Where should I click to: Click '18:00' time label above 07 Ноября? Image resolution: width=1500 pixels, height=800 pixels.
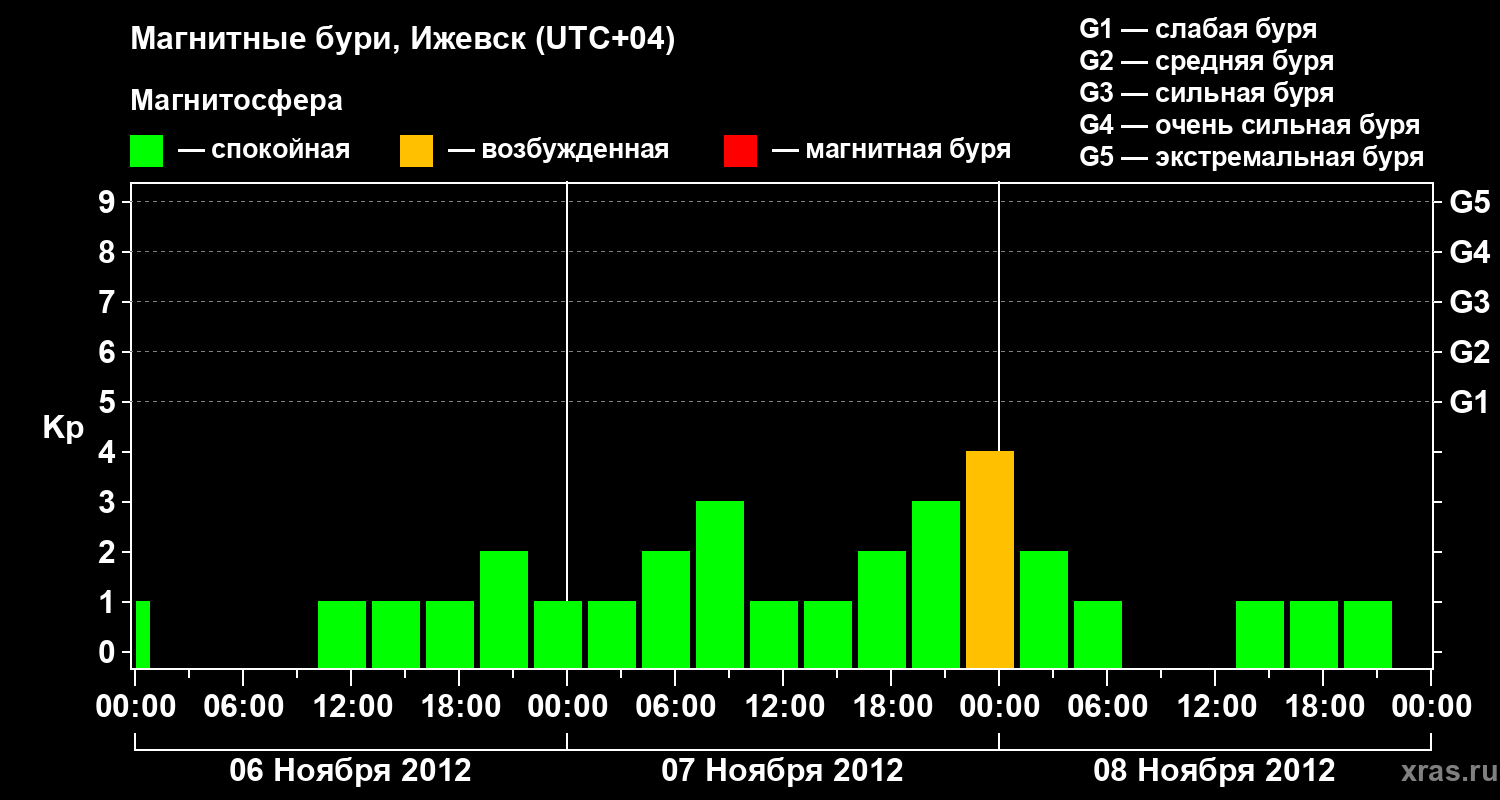(891, 706)
